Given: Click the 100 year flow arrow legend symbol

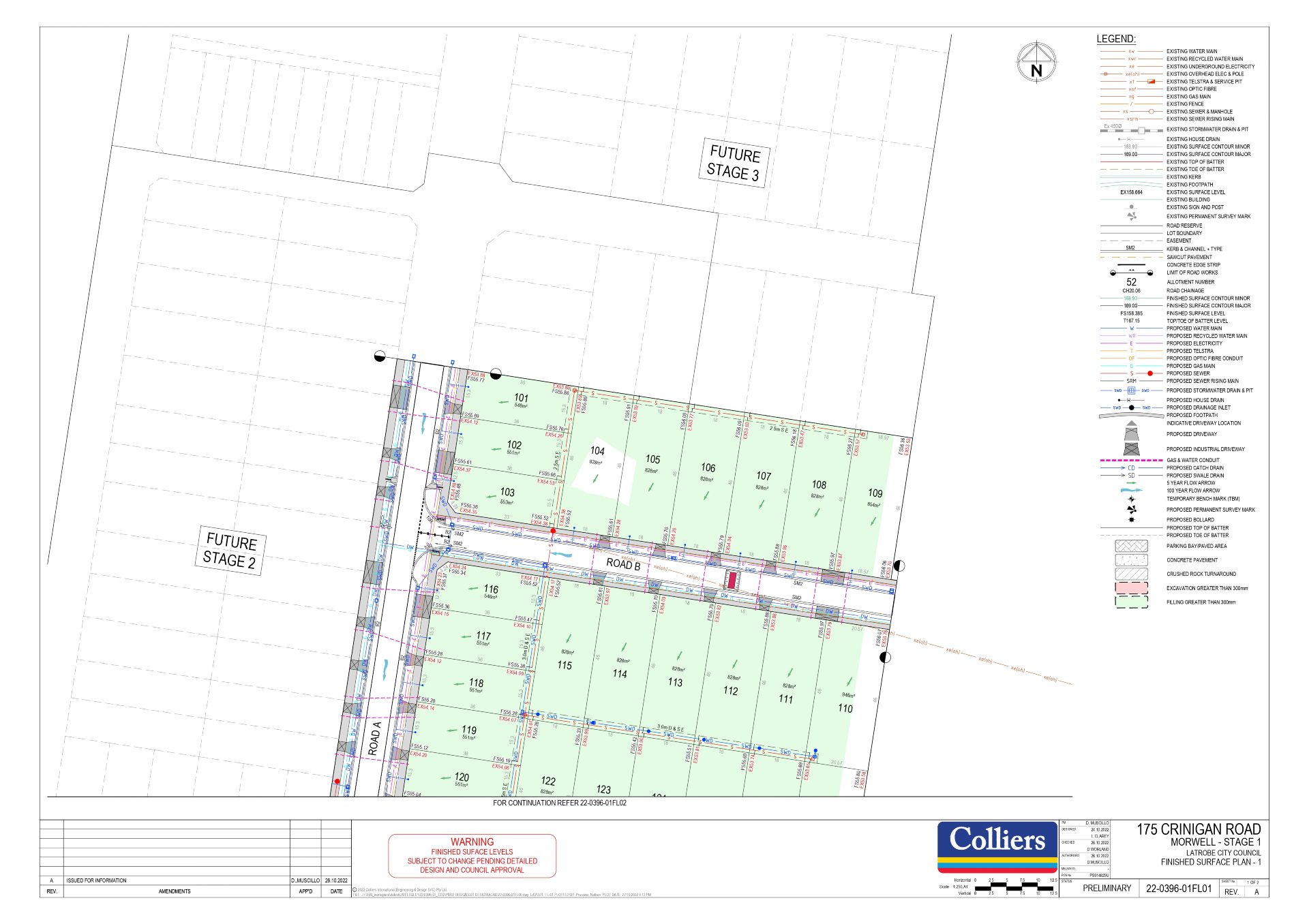Looking at the screenshot, I should 1131,491.
